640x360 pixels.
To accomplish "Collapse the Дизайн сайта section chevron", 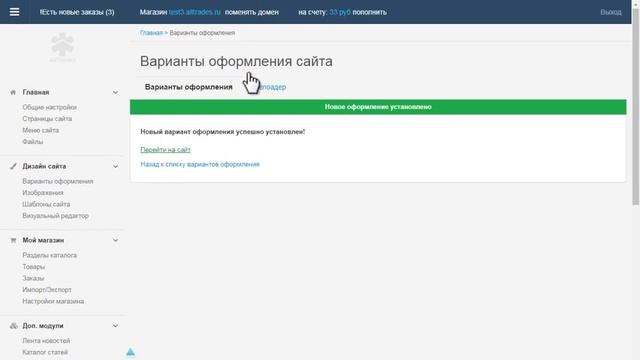I will [x=116, y=167].
